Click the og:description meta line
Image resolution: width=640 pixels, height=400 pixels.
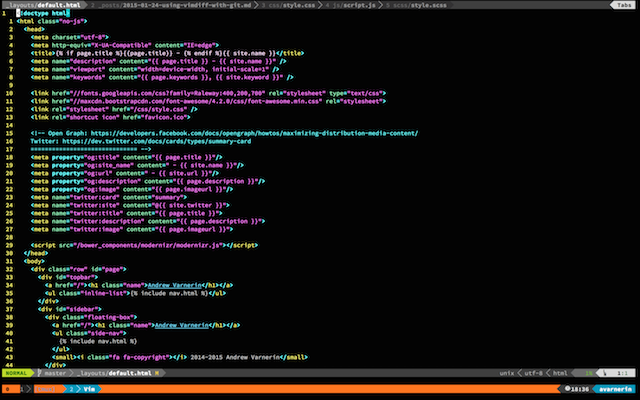point(148,181)
